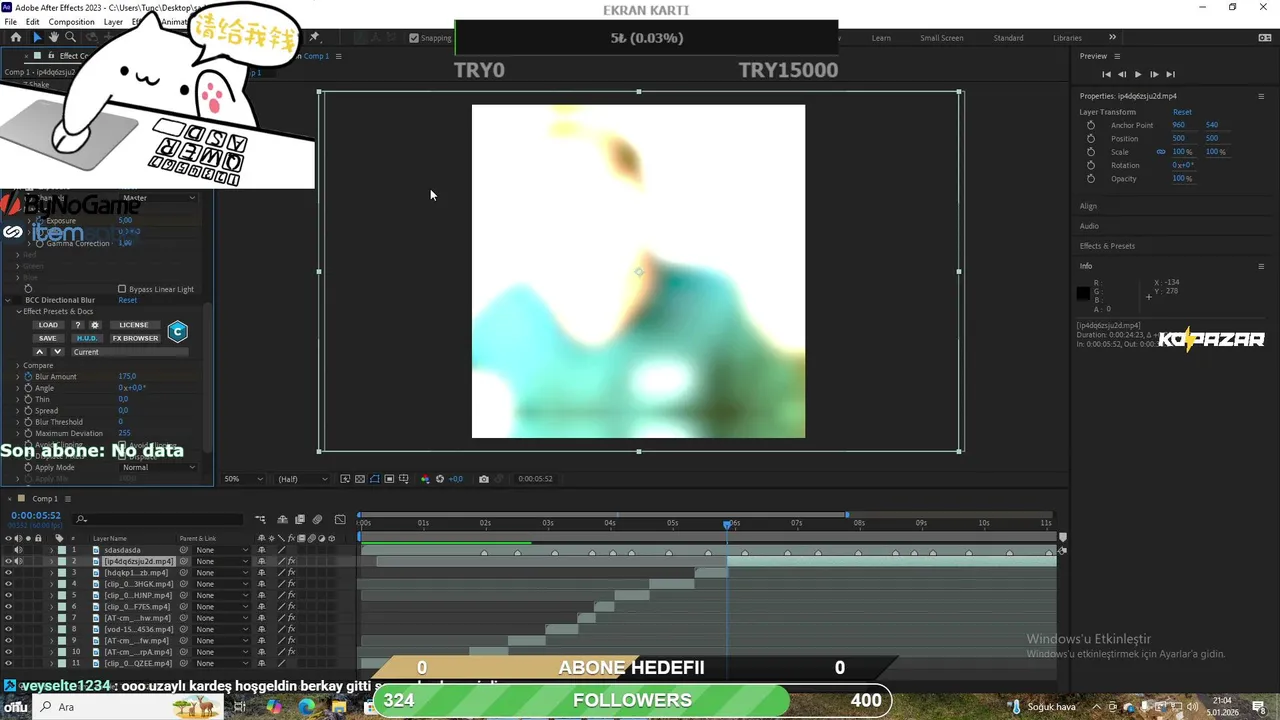
Task: Click viewer exposure value +0,0
Action: [456, 479]
